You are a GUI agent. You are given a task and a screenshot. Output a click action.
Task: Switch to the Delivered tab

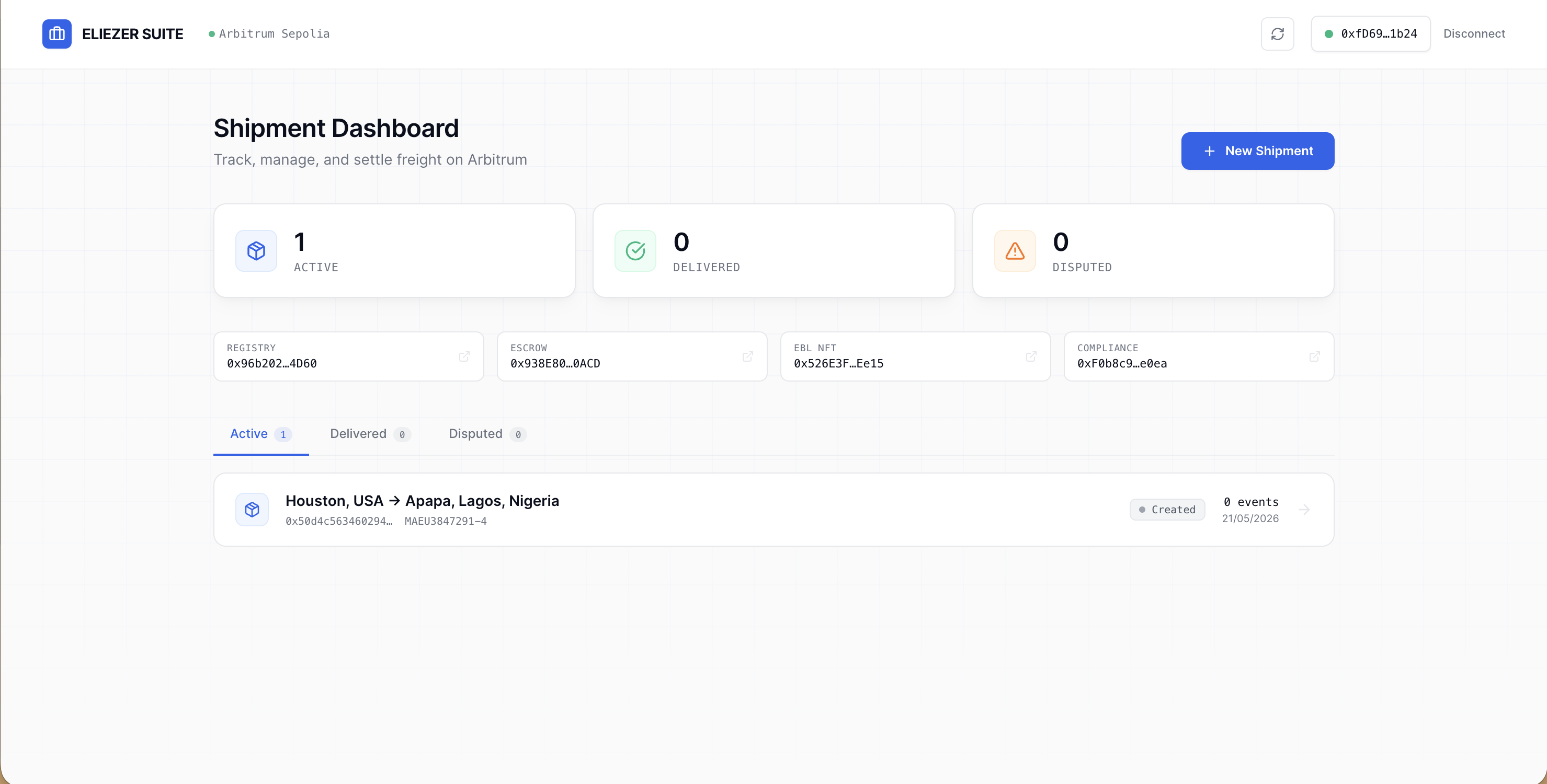(x=370, y=434)
